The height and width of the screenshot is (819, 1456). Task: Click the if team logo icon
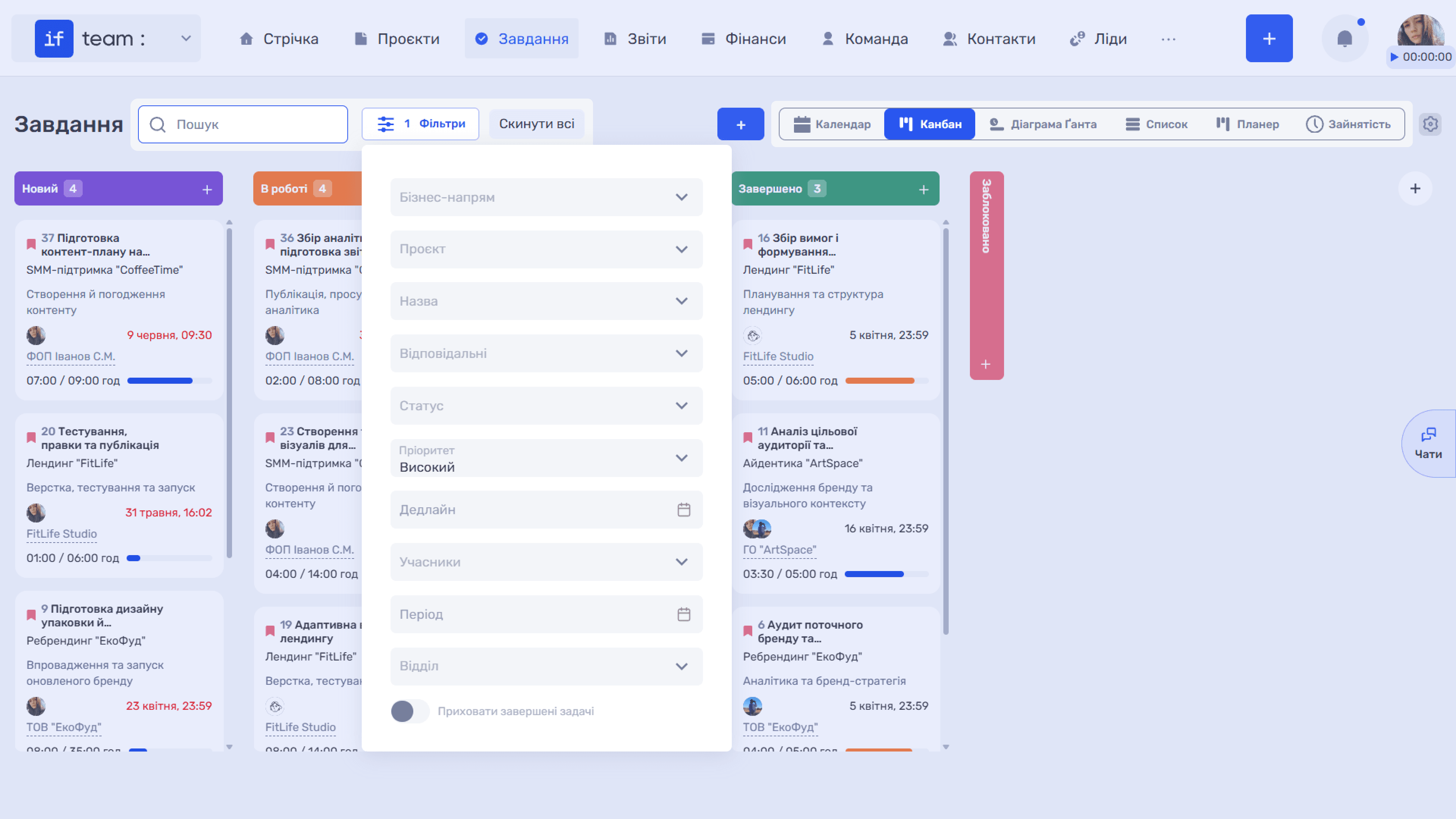point(54,38)
